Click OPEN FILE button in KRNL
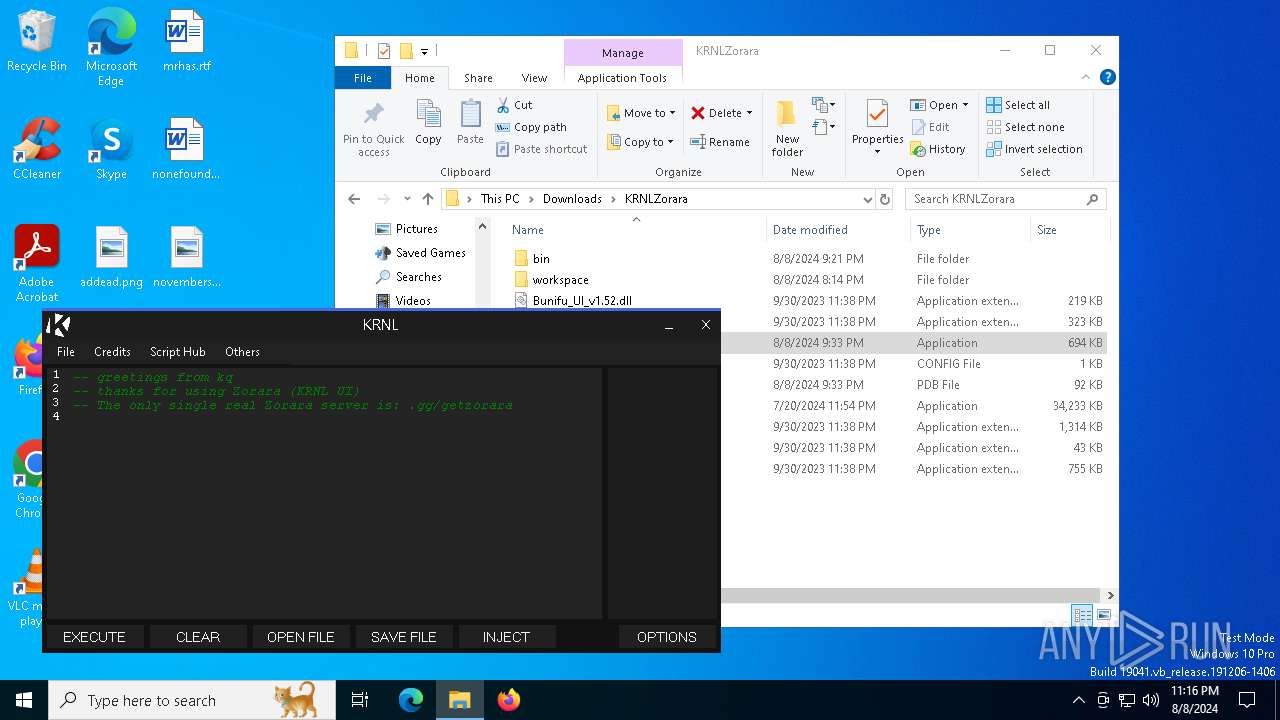The width and height of the screenshot is (1280, 720). [301, 637]
